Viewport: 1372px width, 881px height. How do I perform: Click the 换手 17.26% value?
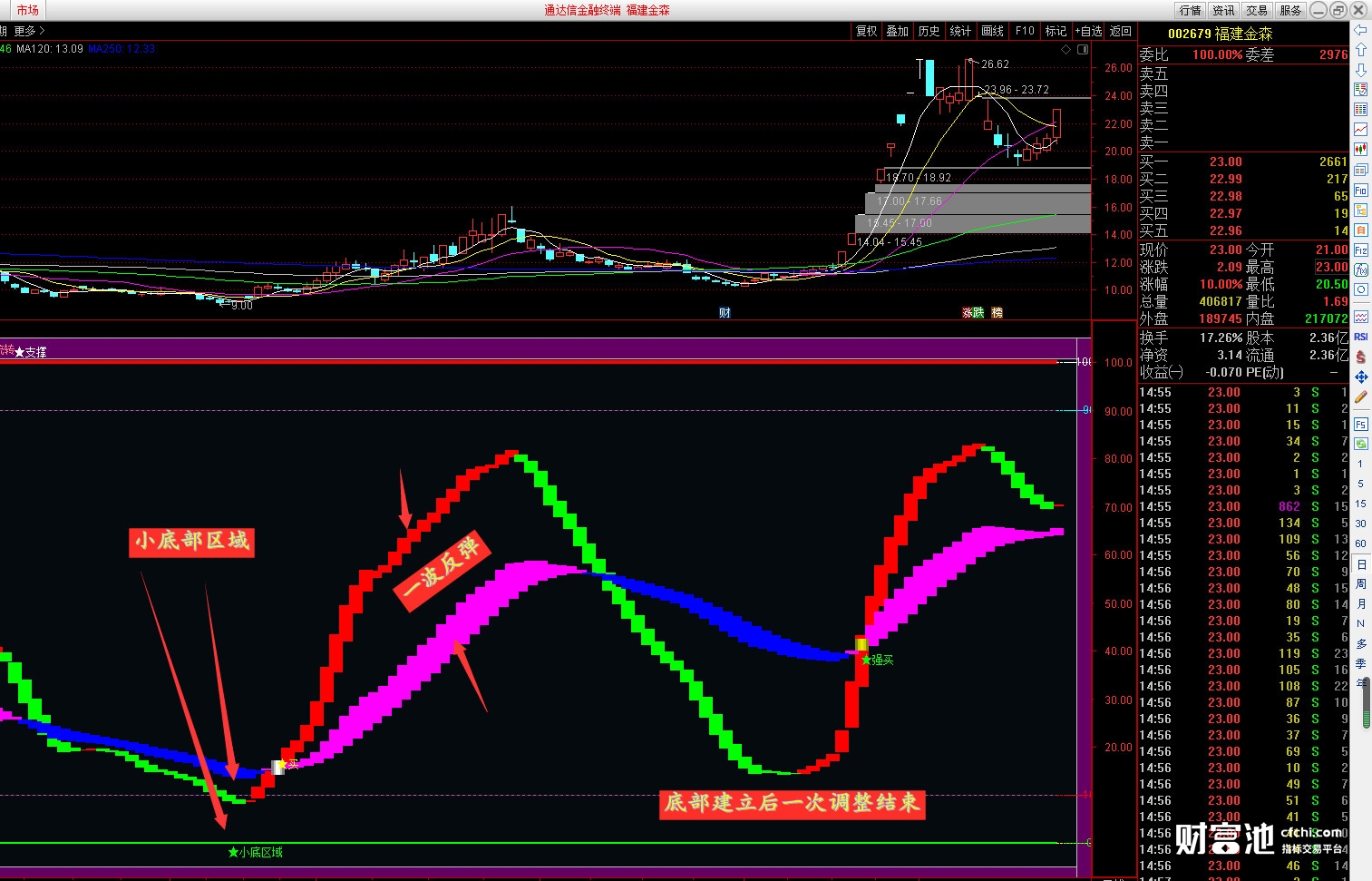[x=1221, y=338]
